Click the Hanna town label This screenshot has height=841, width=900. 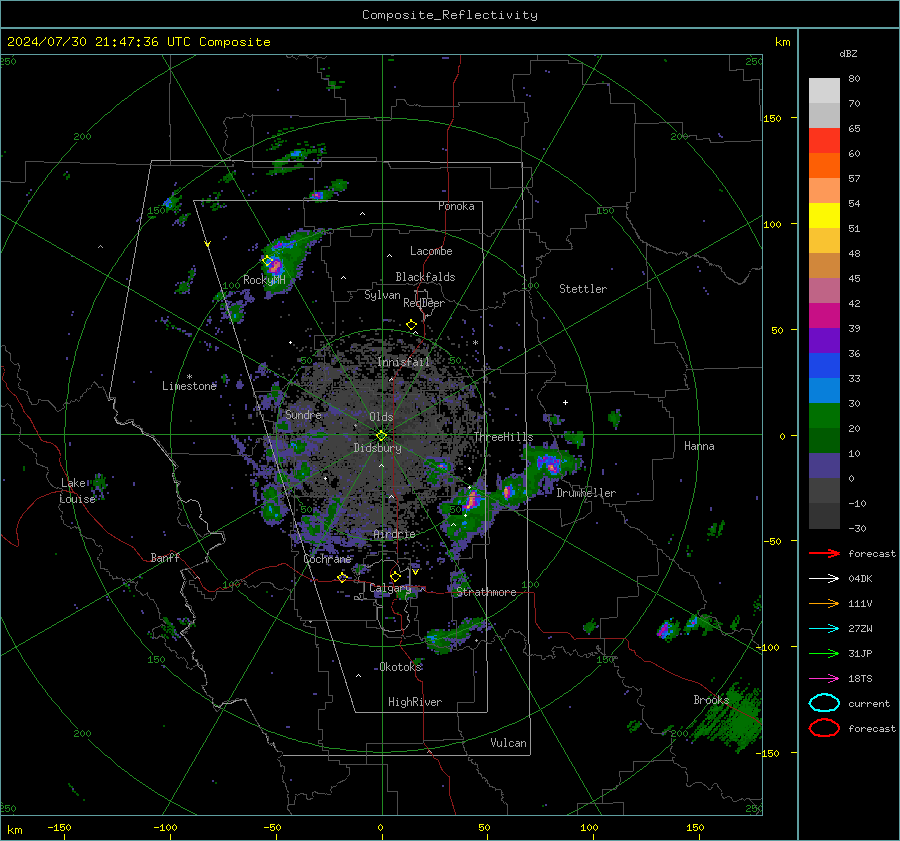coord(699,446)
